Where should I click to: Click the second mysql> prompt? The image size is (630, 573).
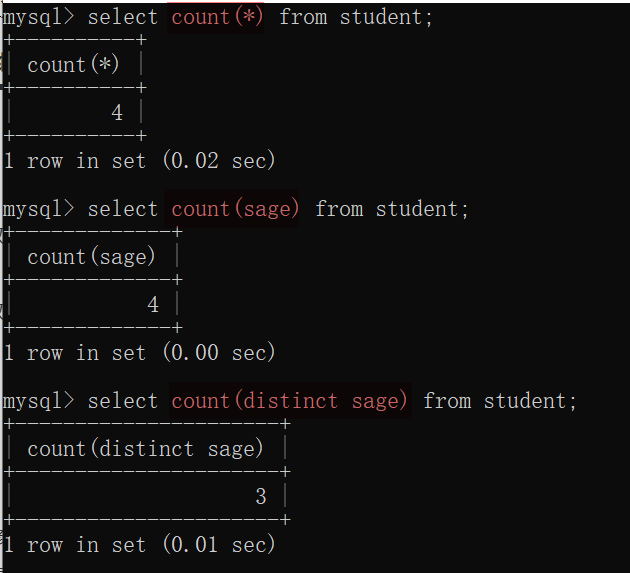click(38, 209)
